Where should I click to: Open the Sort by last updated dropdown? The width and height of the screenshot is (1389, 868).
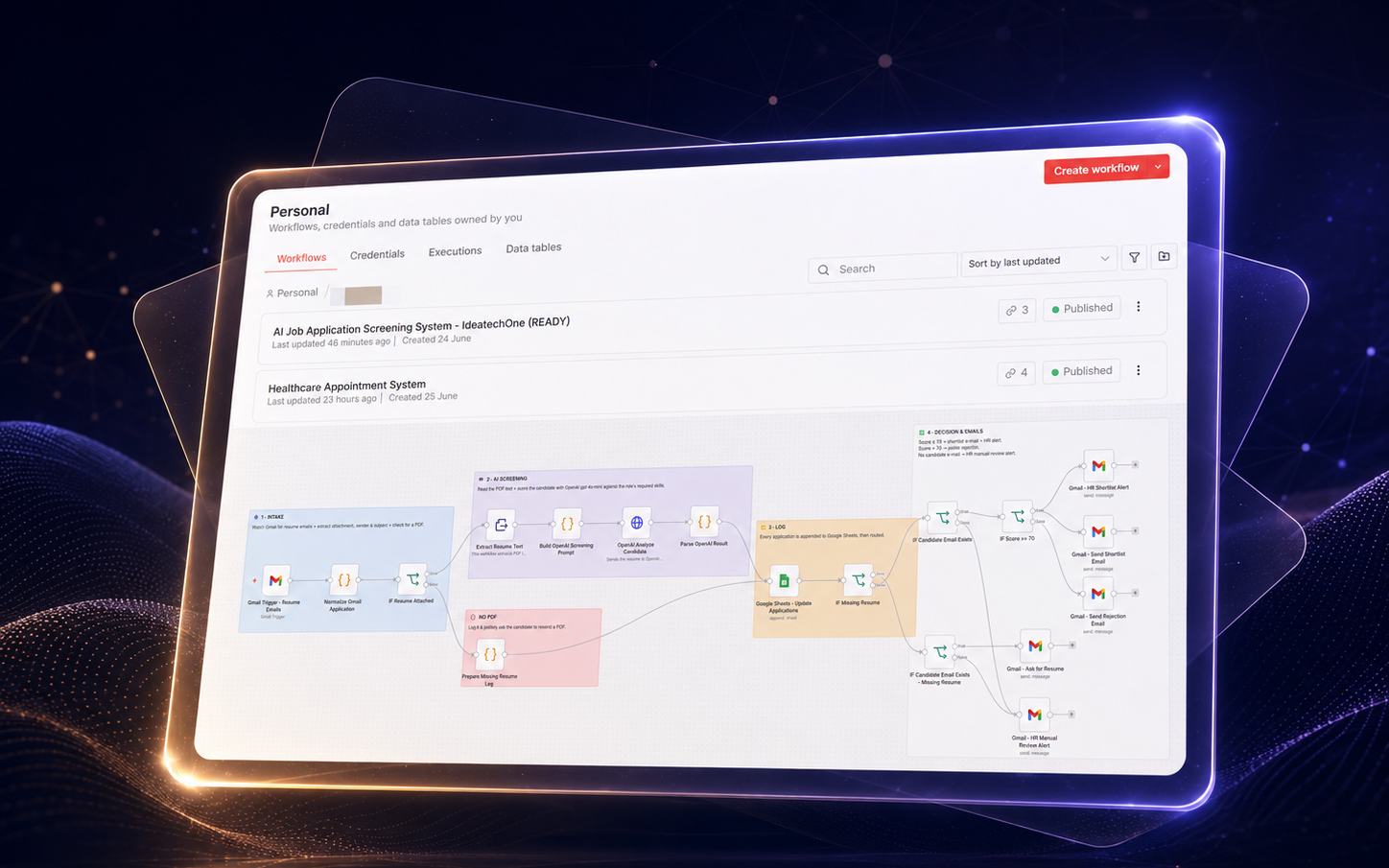[x=1039, y=261]
